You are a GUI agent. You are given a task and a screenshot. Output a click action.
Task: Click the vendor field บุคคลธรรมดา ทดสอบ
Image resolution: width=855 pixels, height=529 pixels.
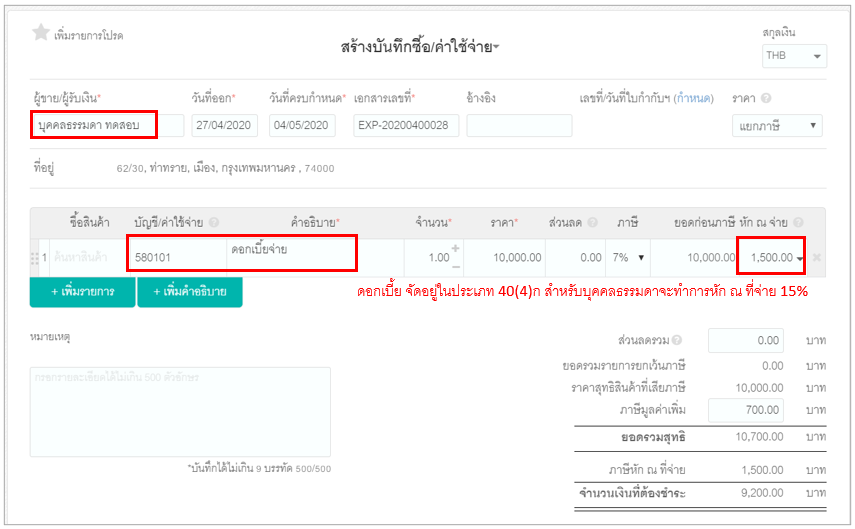click(x=108, y=125)
